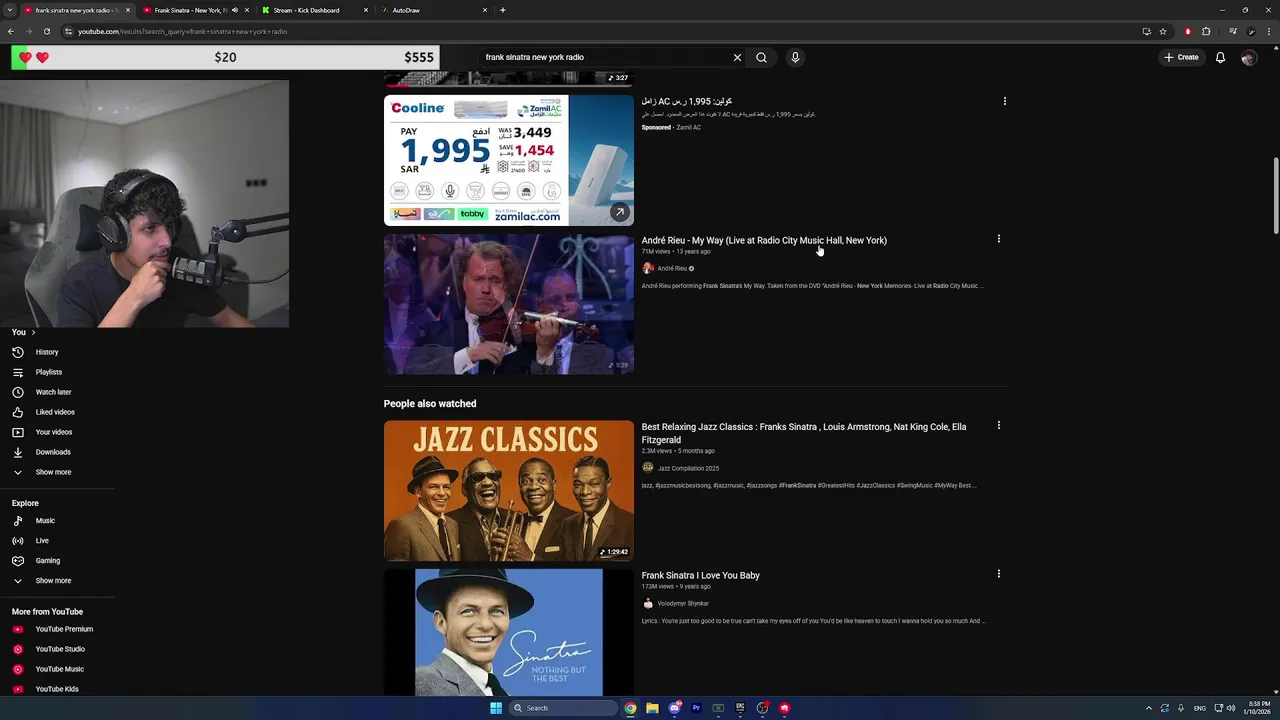Screen dimensions: 1280x720
Task: Clear the YouTube search query
Action: coord(737,57)
